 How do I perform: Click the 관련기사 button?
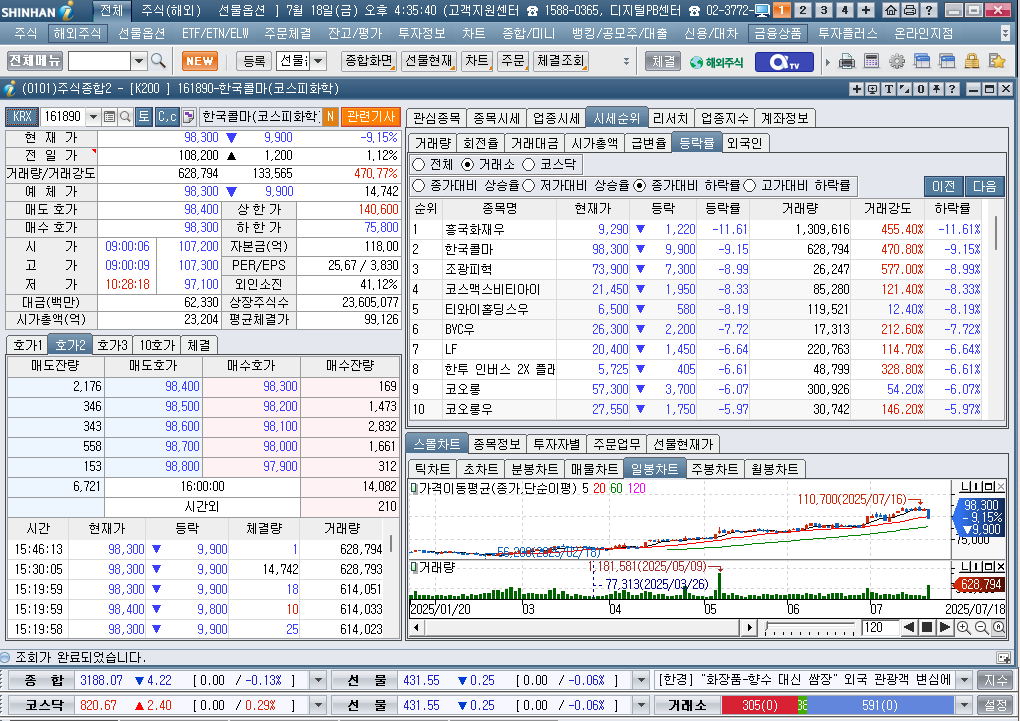[x=371, y=116]
